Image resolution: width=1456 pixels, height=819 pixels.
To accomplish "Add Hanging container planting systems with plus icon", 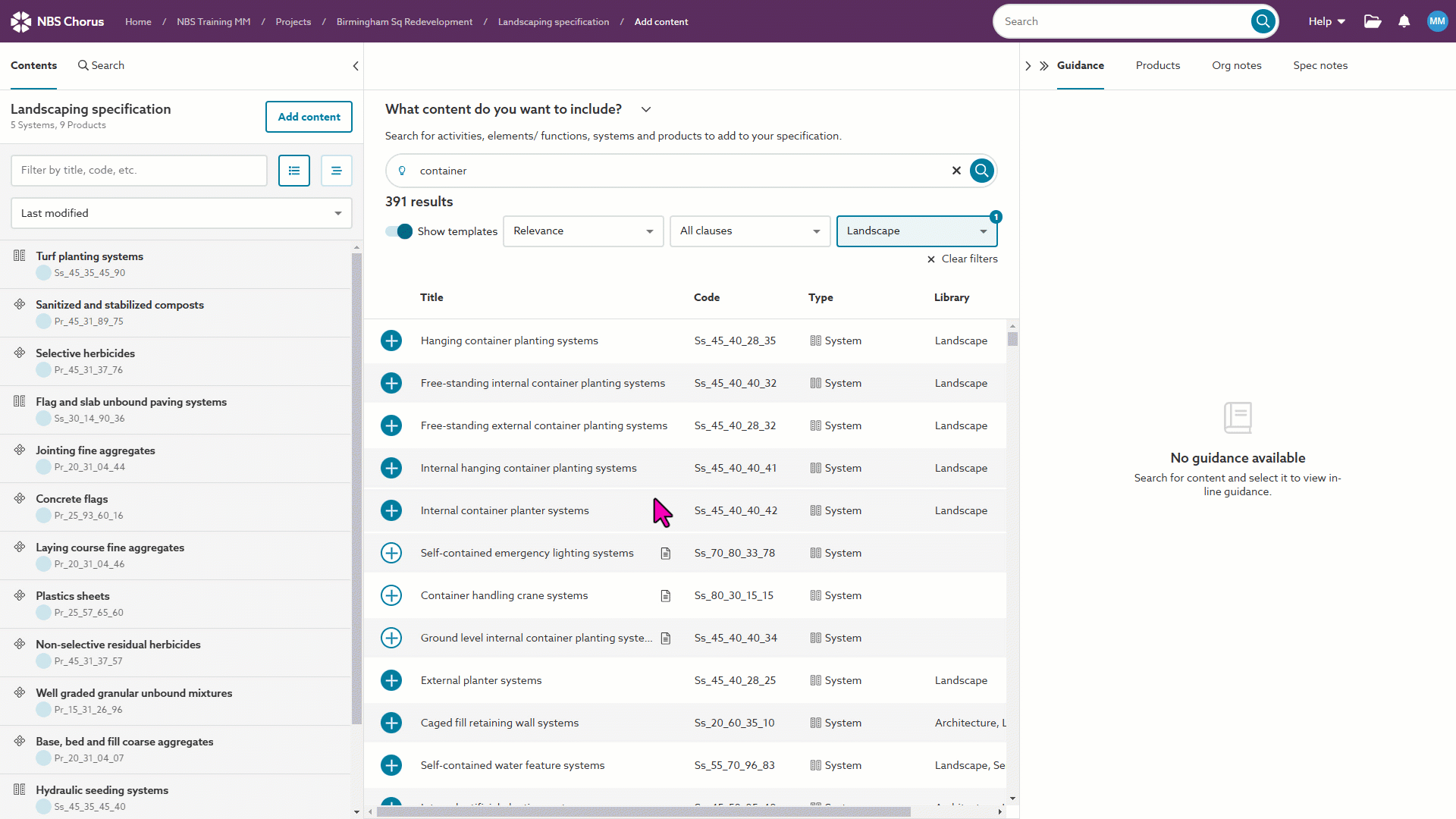I will pos(391,340).
